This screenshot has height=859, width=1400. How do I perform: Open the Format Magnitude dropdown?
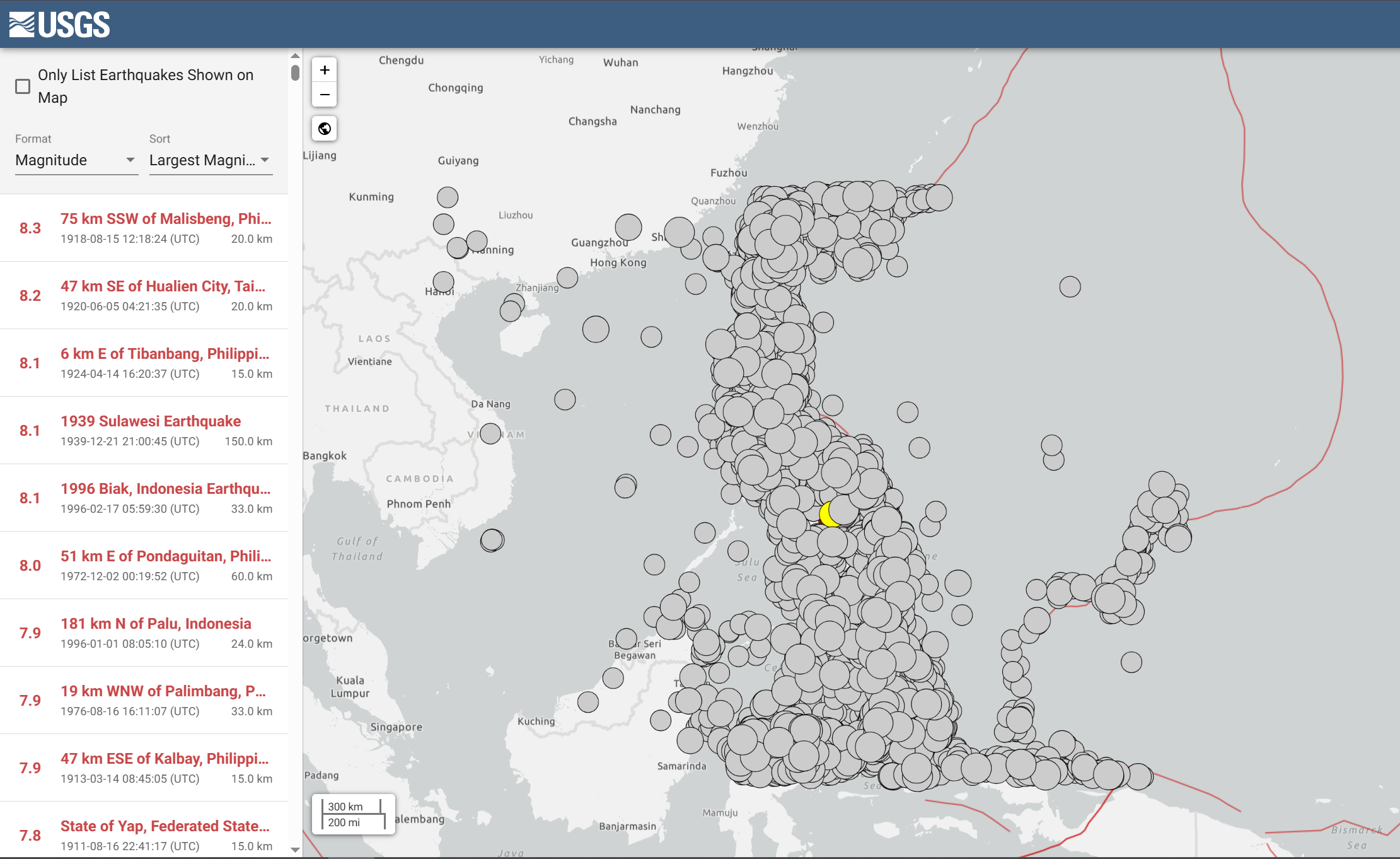point(76,160)
